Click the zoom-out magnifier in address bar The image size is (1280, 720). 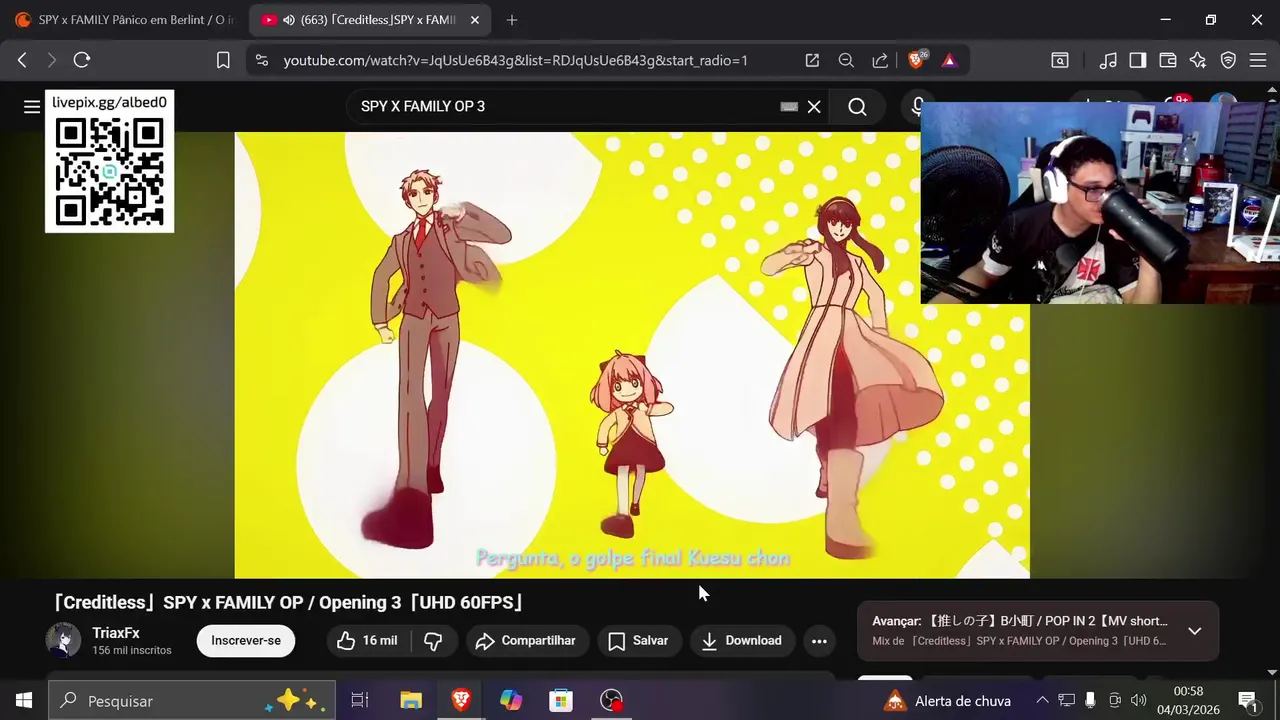(846, 60)
